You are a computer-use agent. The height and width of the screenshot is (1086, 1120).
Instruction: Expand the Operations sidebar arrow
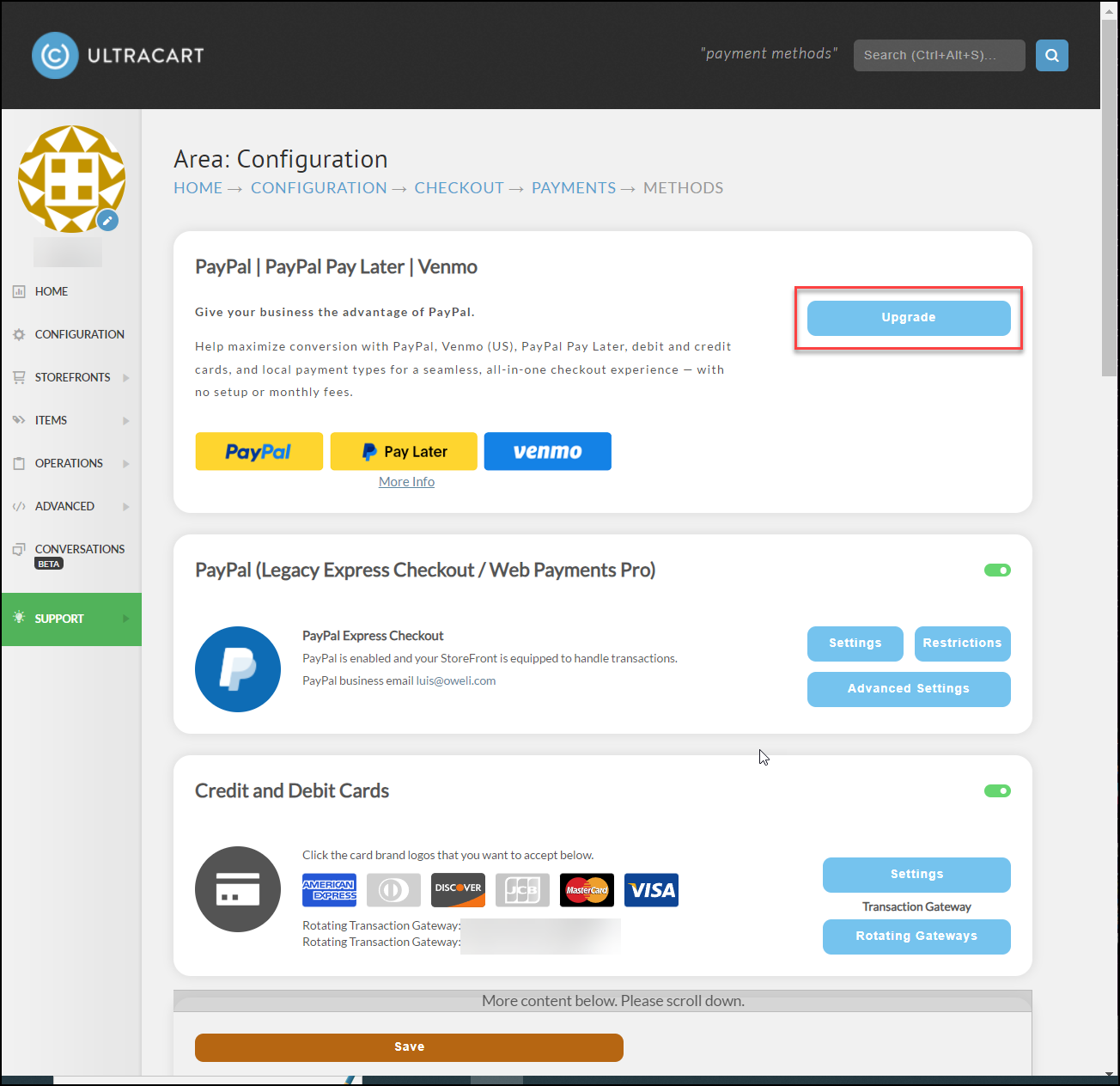(x=126, y=464)
